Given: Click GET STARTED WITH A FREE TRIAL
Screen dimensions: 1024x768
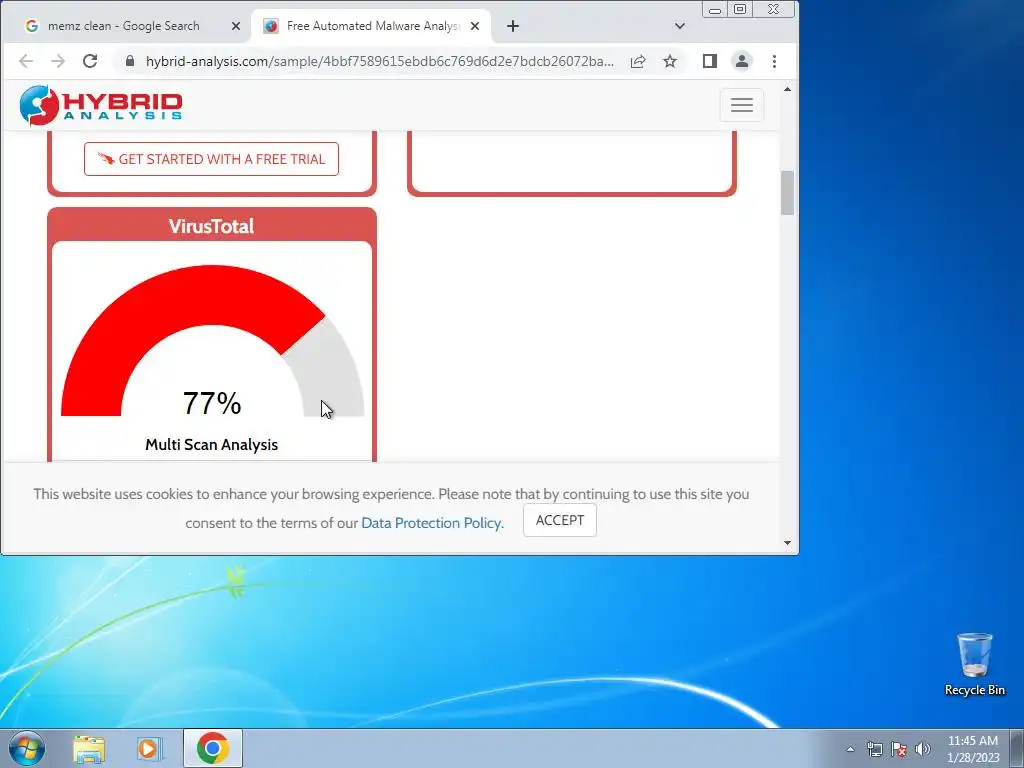Looking at the screenshot, I should 212,159.
